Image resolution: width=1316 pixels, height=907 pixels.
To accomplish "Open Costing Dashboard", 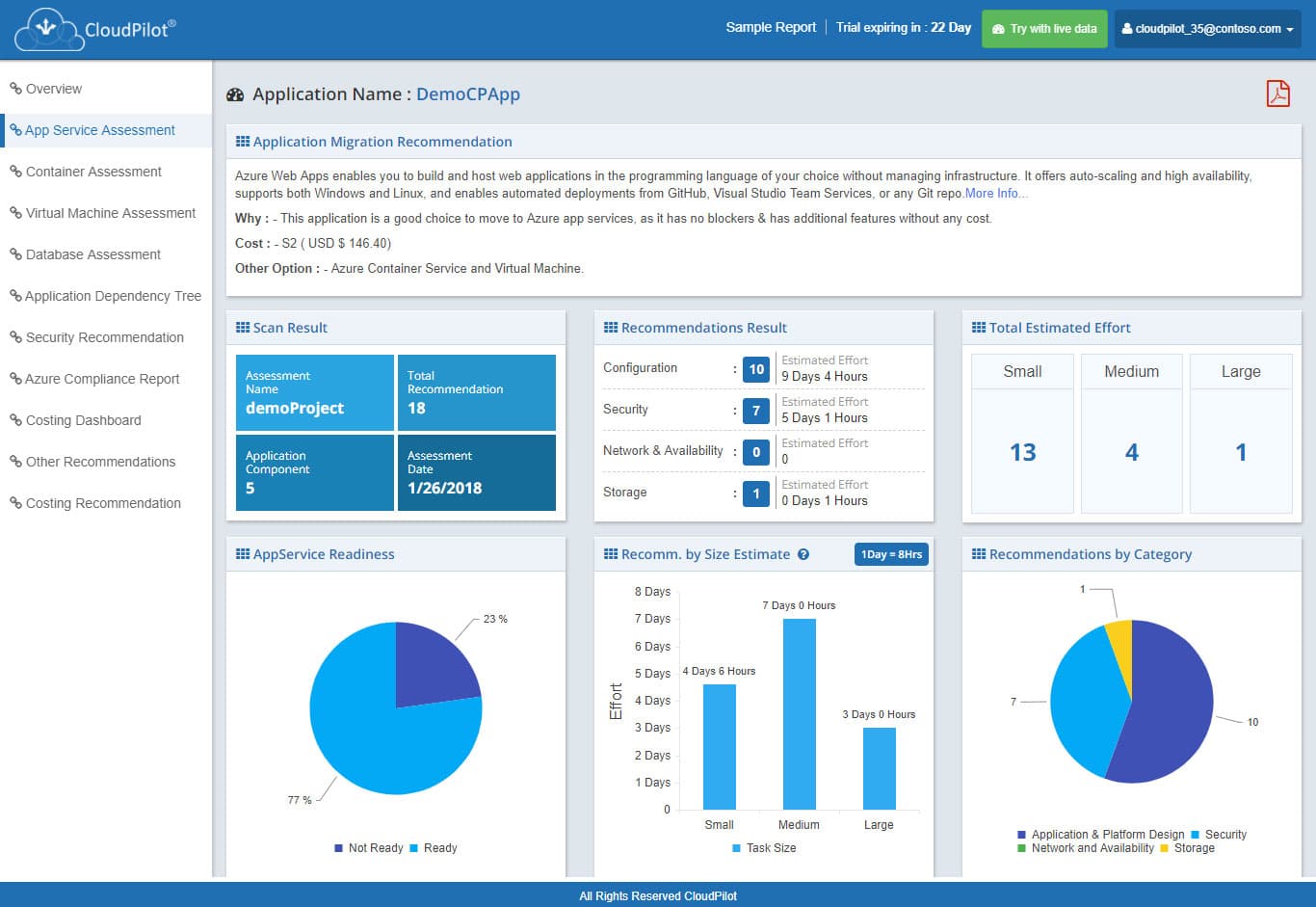I will click(84, 420).
